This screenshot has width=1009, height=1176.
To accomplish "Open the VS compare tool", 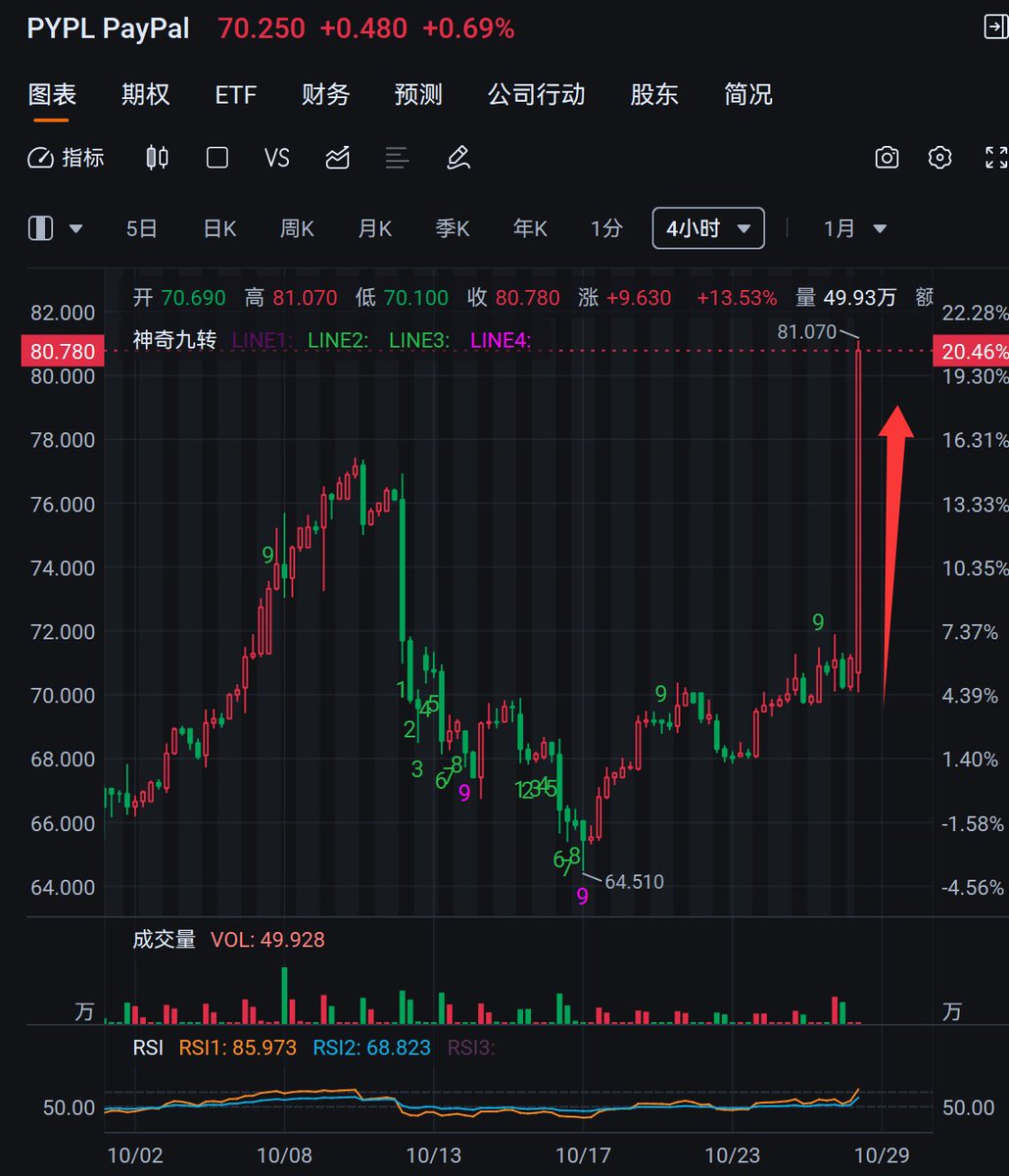I will pos(277,158).
